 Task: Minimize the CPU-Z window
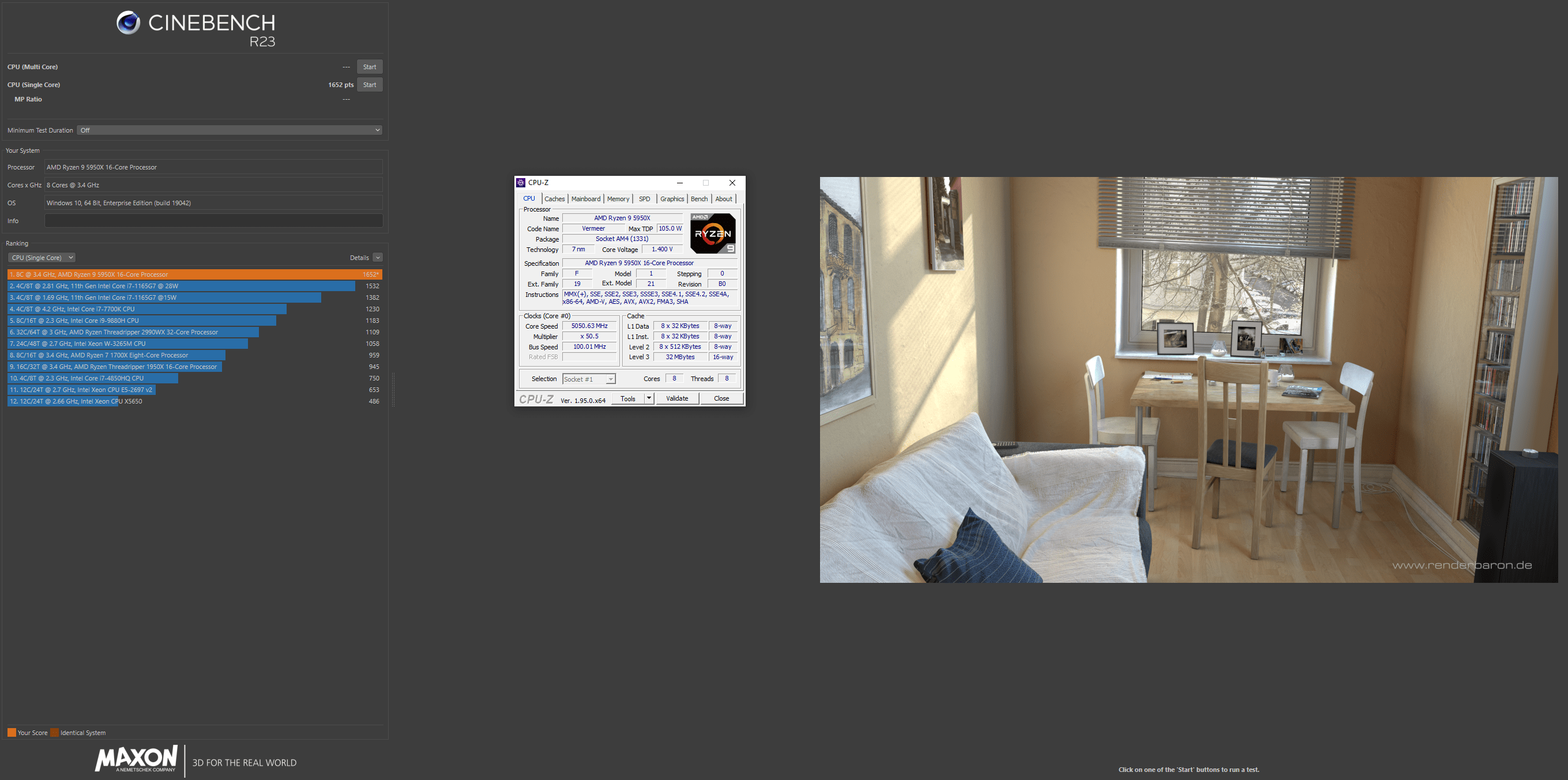[x=680, y=183]
